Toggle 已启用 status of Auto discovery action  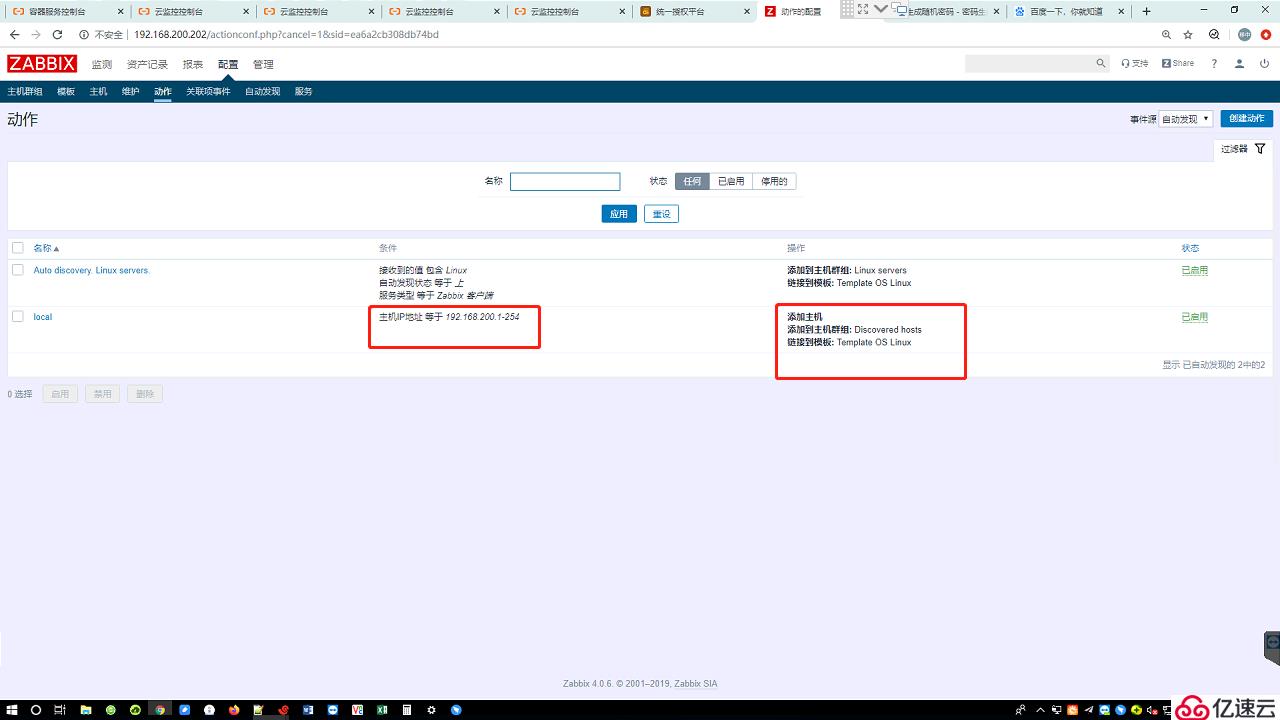[x=1194, y=270]
